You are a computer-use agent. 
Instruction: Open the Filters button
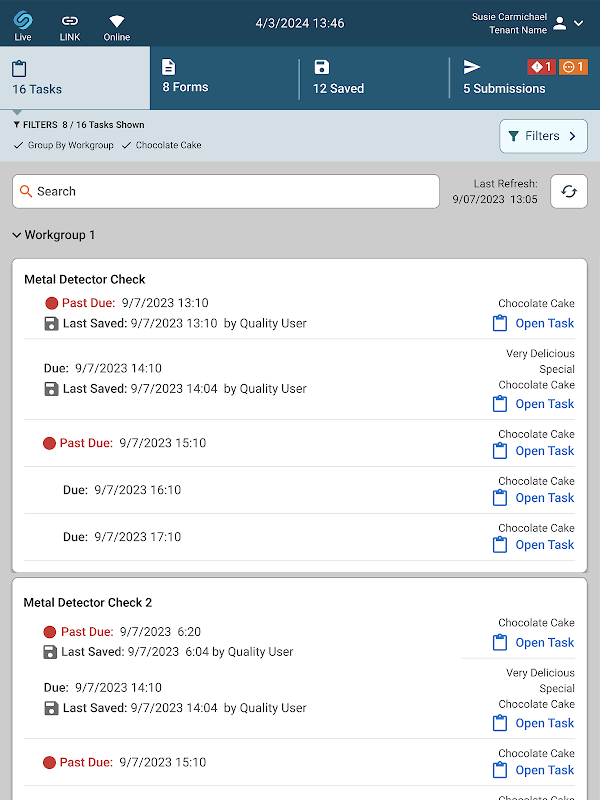(x=543, y=136)
